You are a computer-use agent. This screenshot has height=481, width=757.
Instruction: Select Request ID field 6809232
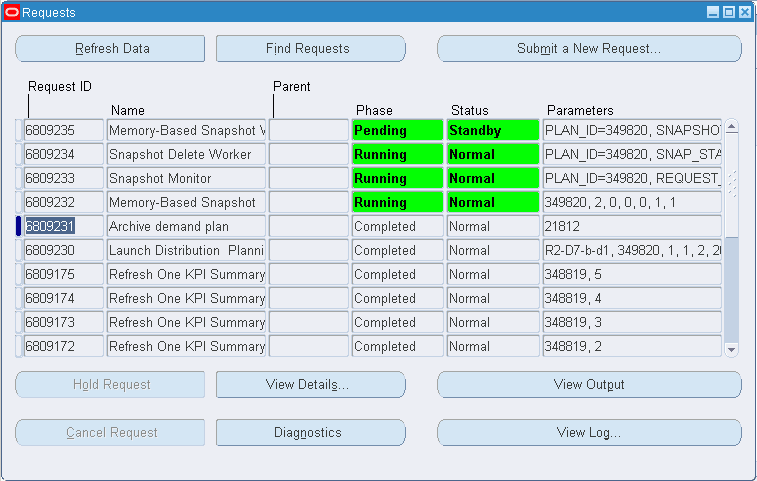tap(64, 202)
